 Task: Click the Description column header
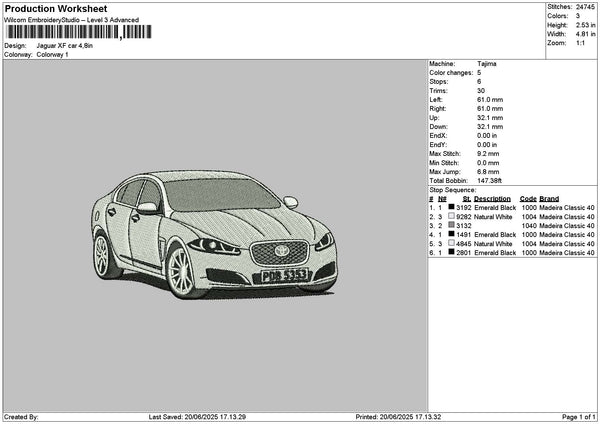pos(492,198)
